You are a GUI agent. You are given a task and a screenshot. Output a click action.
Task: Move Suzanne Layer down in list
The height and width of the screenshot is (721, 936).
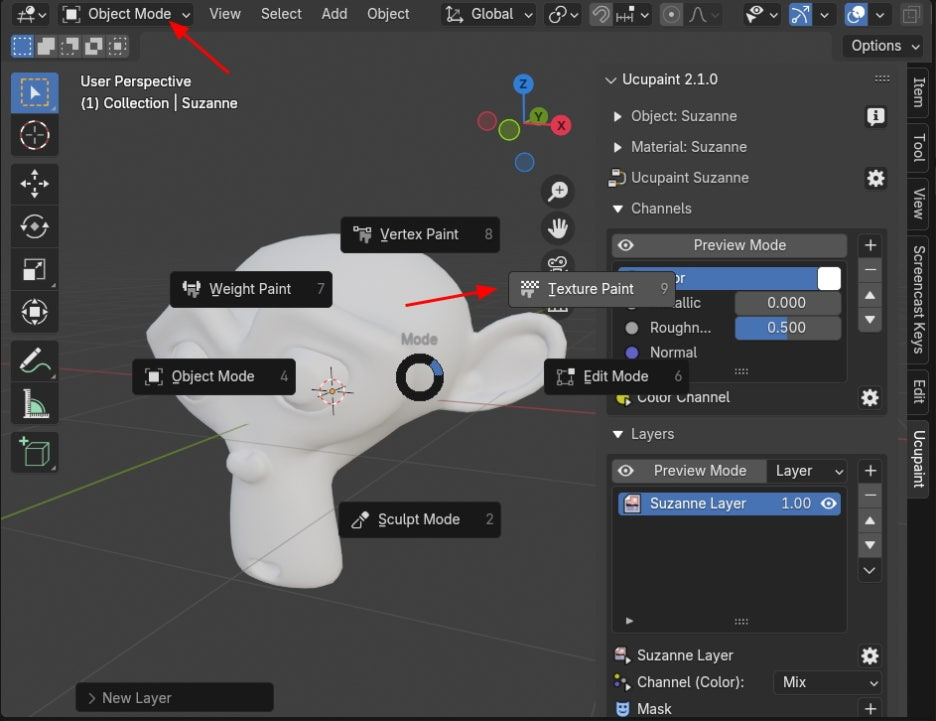(x=870, y=545)
